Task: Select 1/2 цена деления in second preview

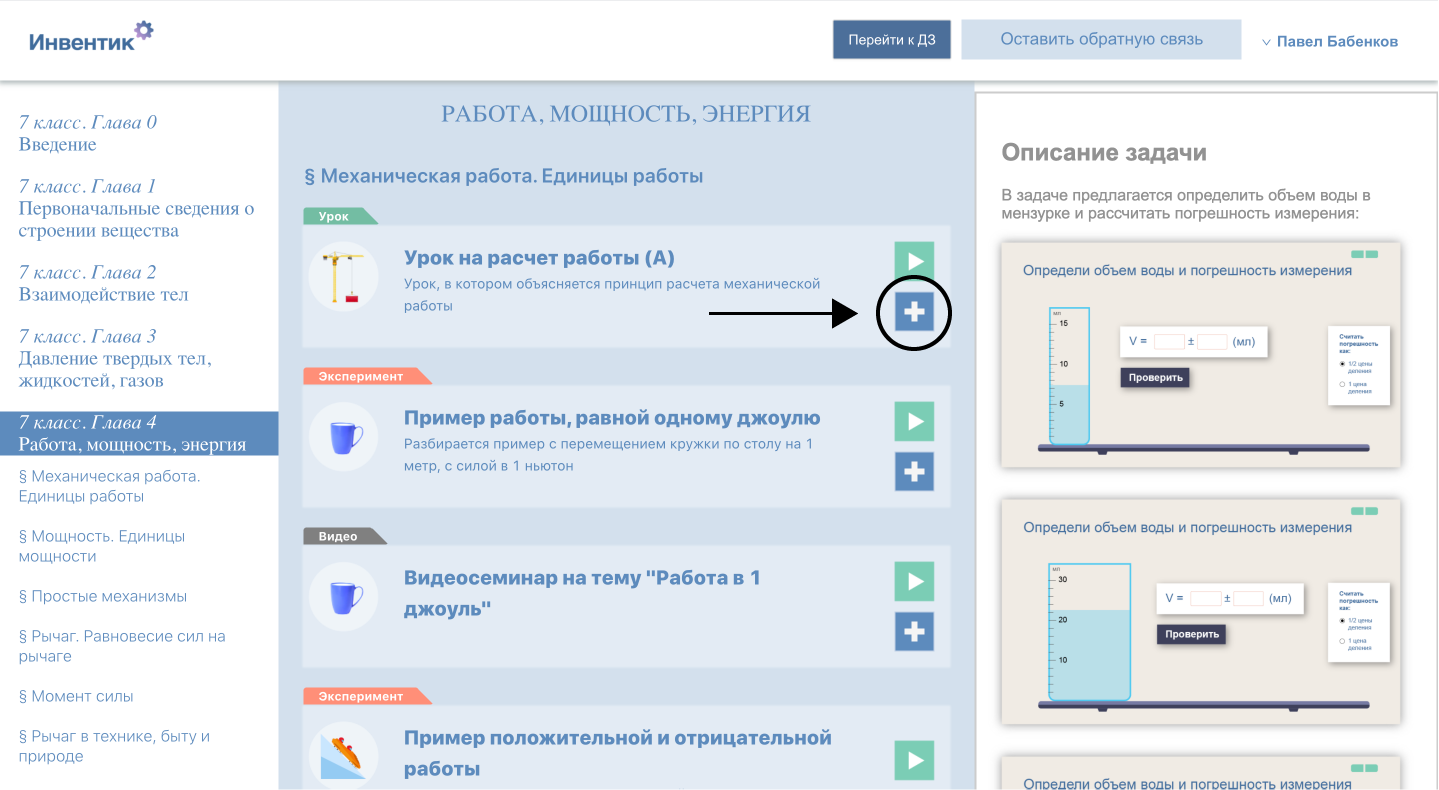Action: tap(1342, 620)
